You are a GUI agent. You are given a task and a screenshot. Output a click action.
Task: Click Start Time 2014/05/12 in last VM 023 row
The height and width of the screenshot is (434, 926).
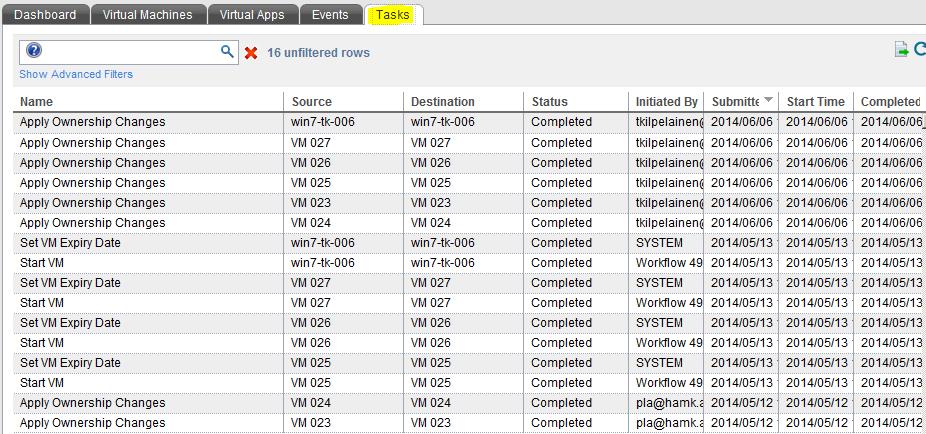[817, 423]
